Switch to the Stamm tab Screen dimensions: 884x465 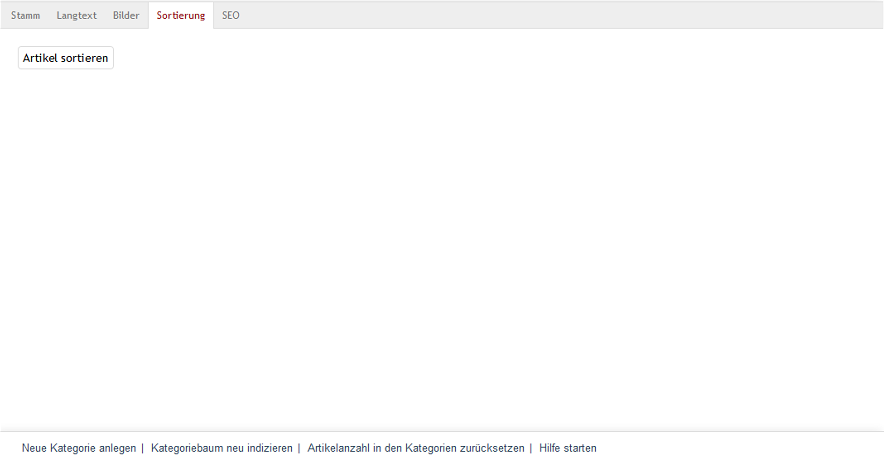[x=25, y=16]
